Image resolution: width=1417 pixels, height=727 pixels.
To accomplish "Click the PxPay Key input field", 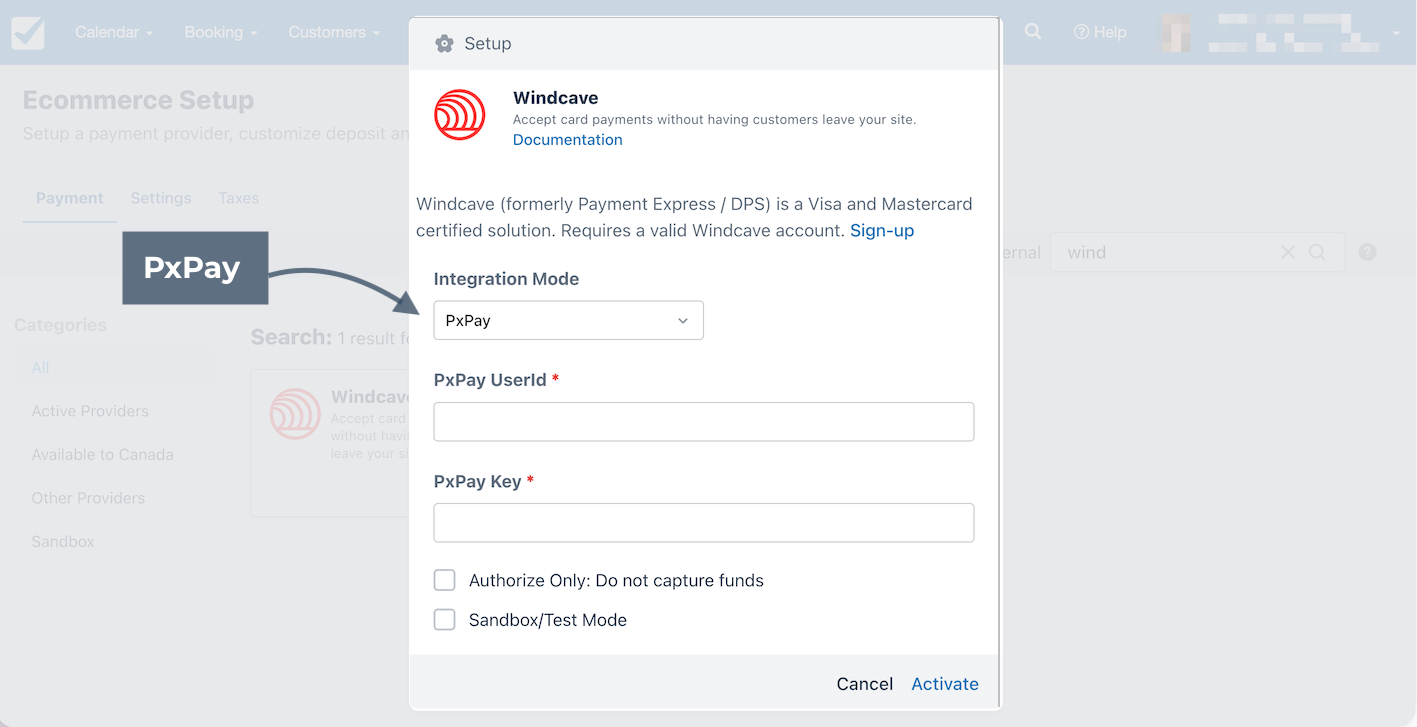I will tap(704, 523).
